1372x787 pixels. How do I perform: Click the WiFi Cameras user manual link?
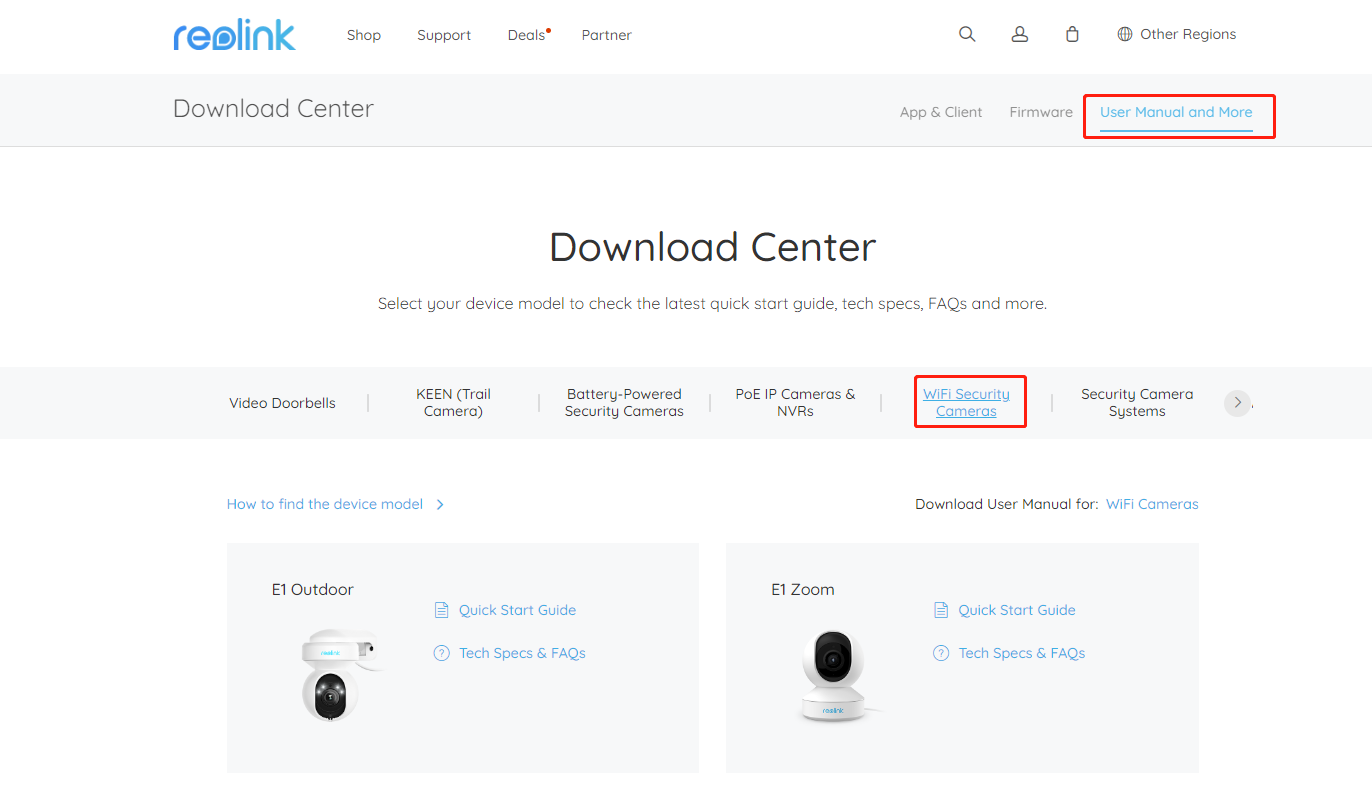point(1152,504)
